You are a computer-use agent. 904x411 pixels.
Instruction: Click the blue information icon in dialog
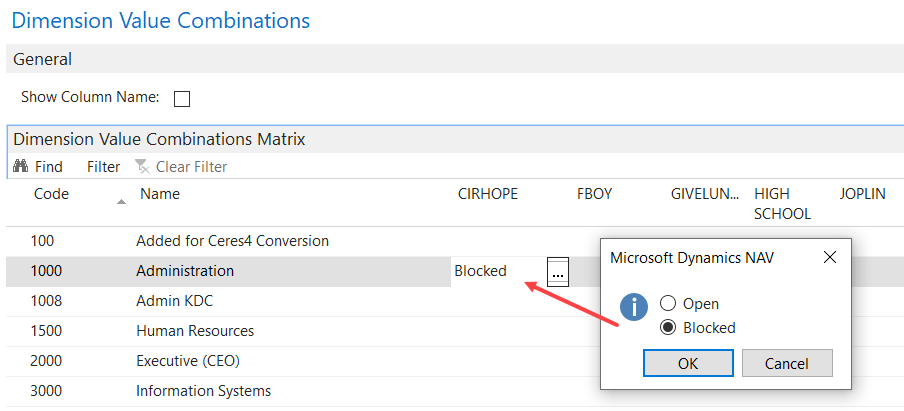click(634, 307)
